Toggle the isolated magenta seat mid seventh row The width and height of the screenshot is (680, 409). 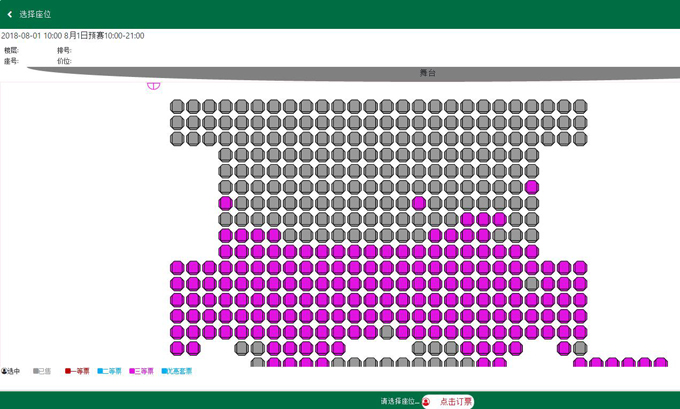(x=419, y=203)
